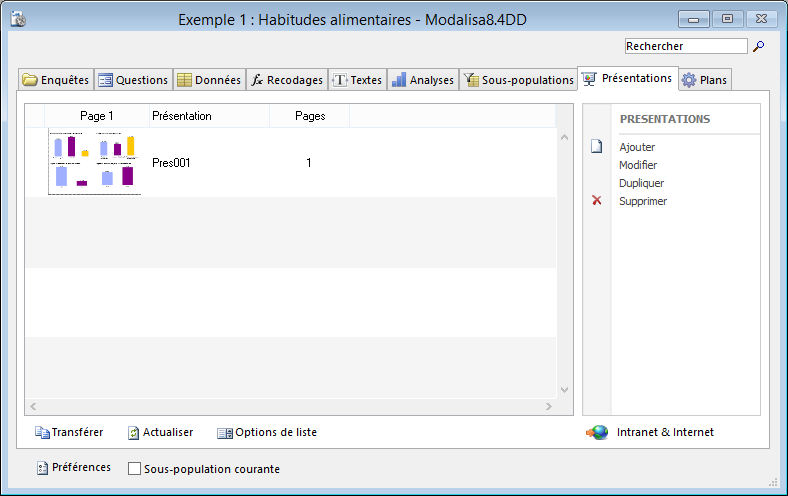Screen dimensions: 788x496
Task: Go to the Plans tab
Action: tap(704, 80)
